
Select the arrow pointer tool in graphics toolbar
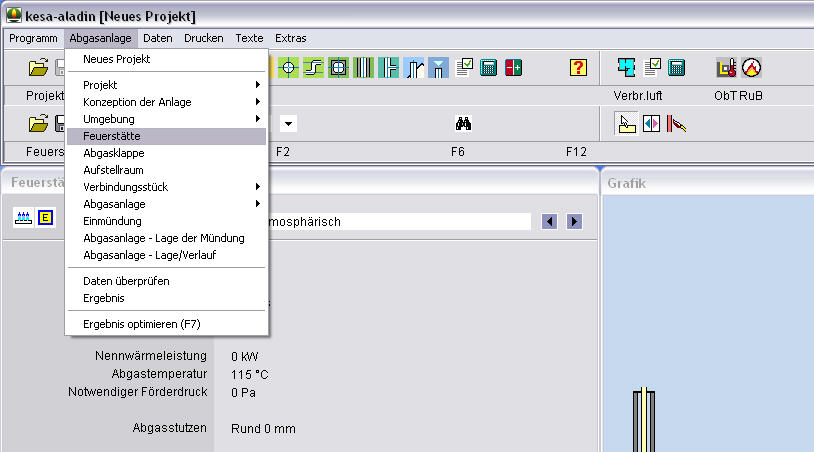[x=627, y=124]
